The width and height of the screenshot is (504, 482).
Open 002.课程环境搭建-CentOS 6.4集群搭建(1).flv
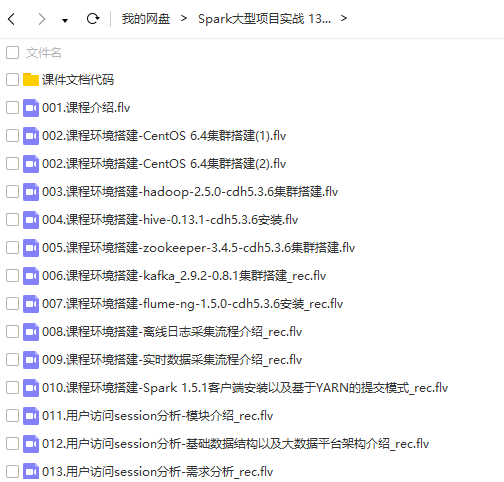164,136
